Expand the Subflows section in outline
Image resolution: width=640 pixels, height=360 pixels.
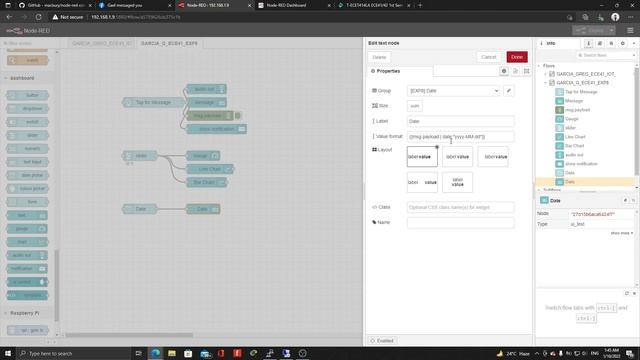[539, 190]
